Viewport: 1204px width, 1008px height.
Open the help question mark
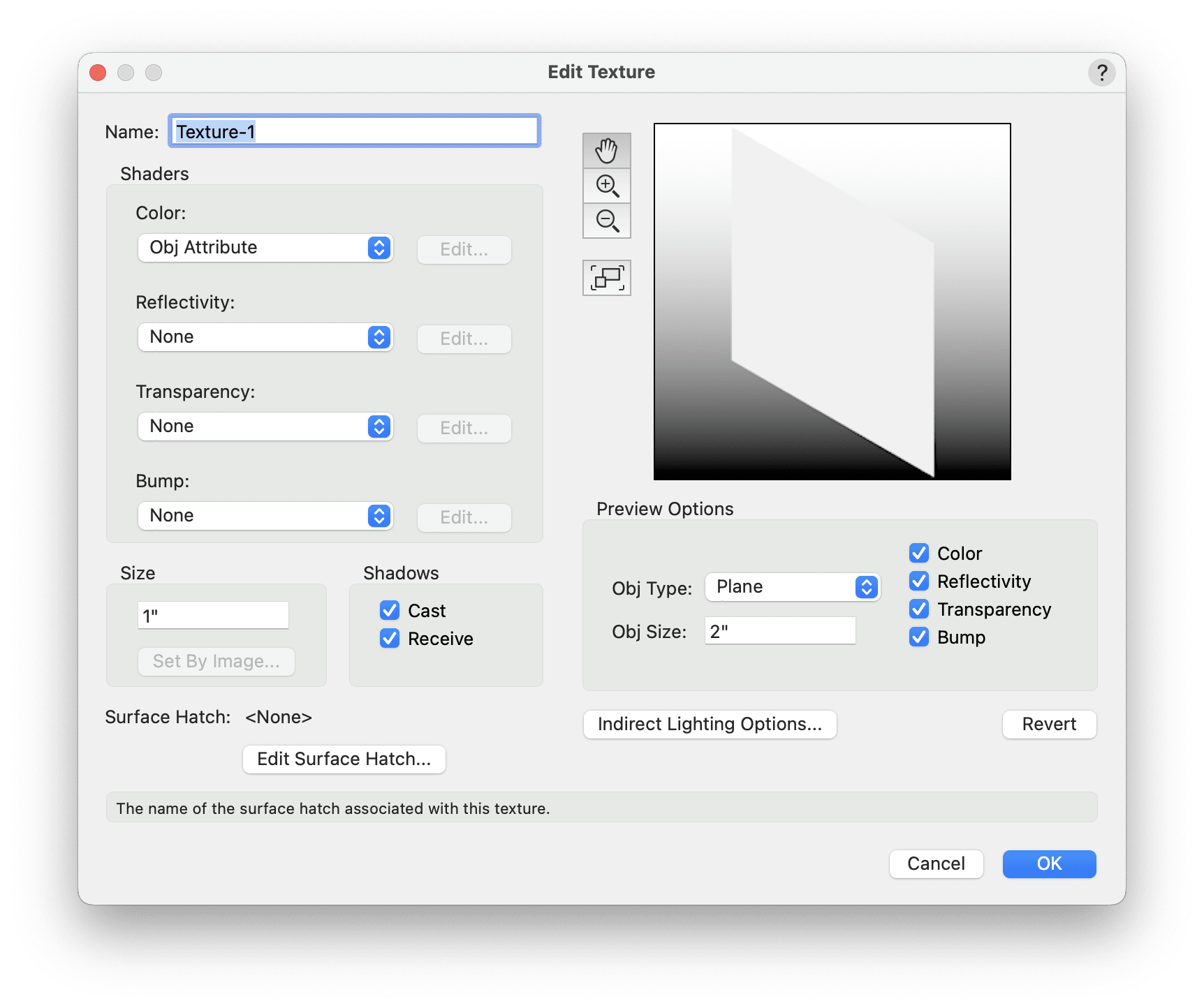pos(1101,72)
